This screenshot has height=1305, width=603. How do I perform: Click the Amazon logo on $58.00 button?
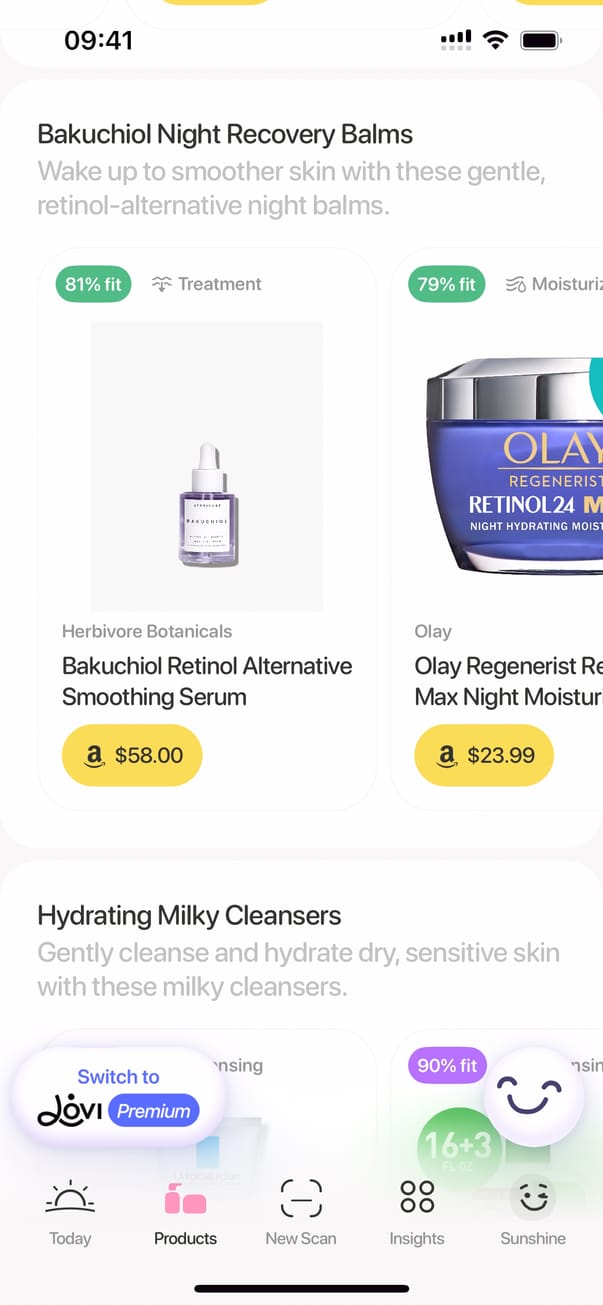[94, 756]
